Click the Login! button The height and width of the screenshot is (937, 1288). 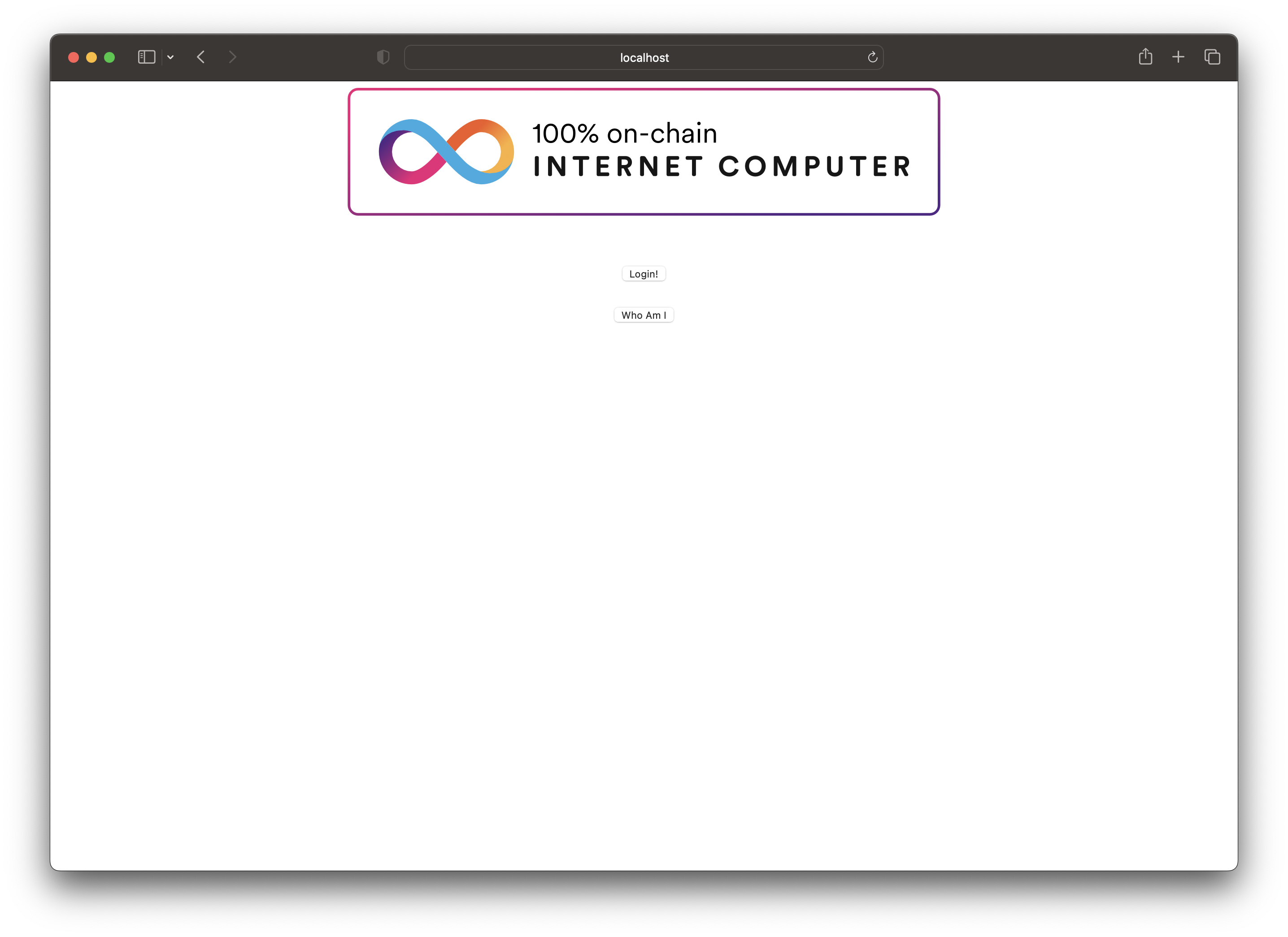pos(643,273)
